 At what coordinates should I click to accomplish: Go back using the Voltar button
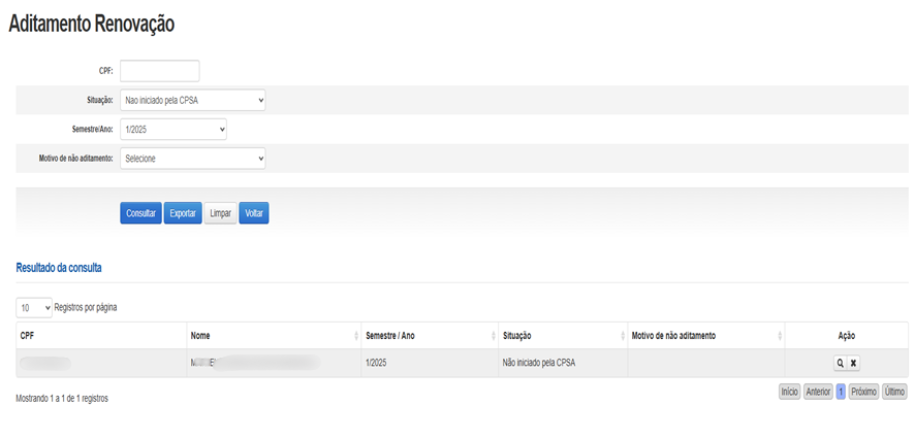point(254,213)
